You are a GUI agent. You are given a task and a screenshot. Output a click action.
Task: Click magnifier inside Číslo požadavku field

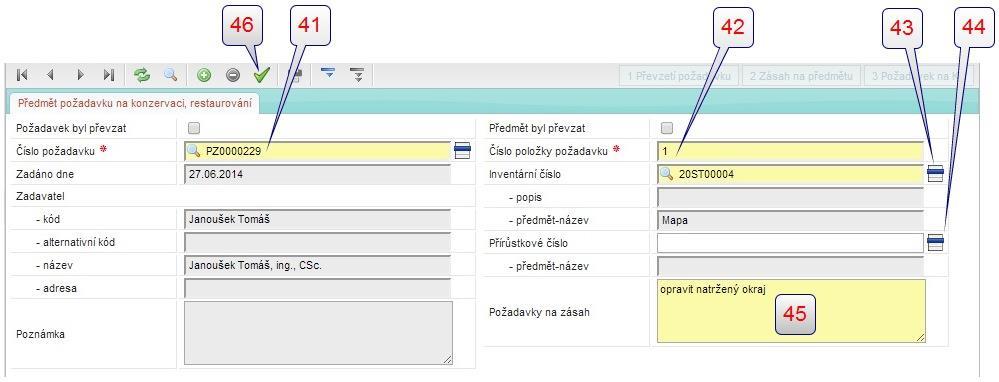[x=193, y=151]
